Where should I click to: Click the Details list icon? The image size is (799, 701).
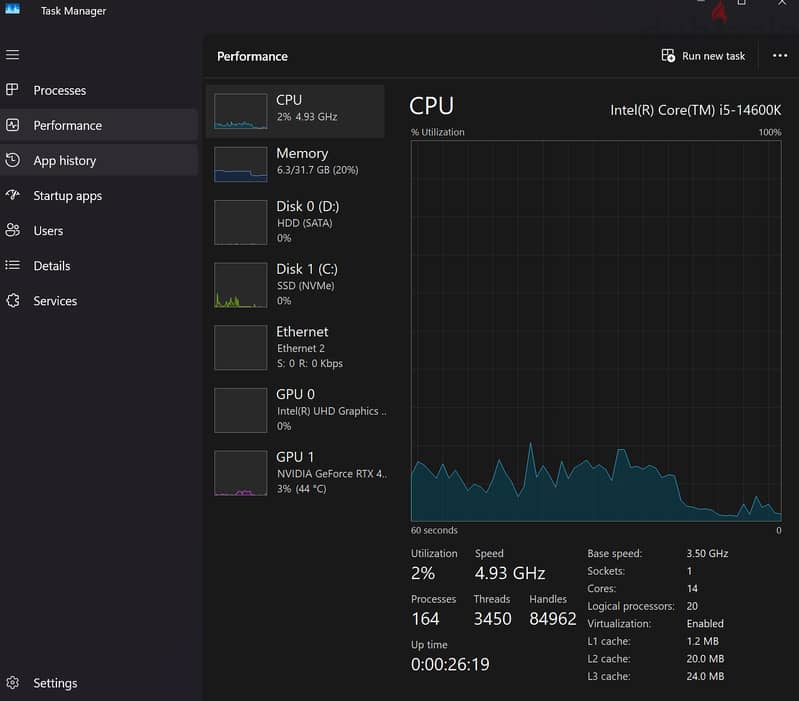point(12,265)
